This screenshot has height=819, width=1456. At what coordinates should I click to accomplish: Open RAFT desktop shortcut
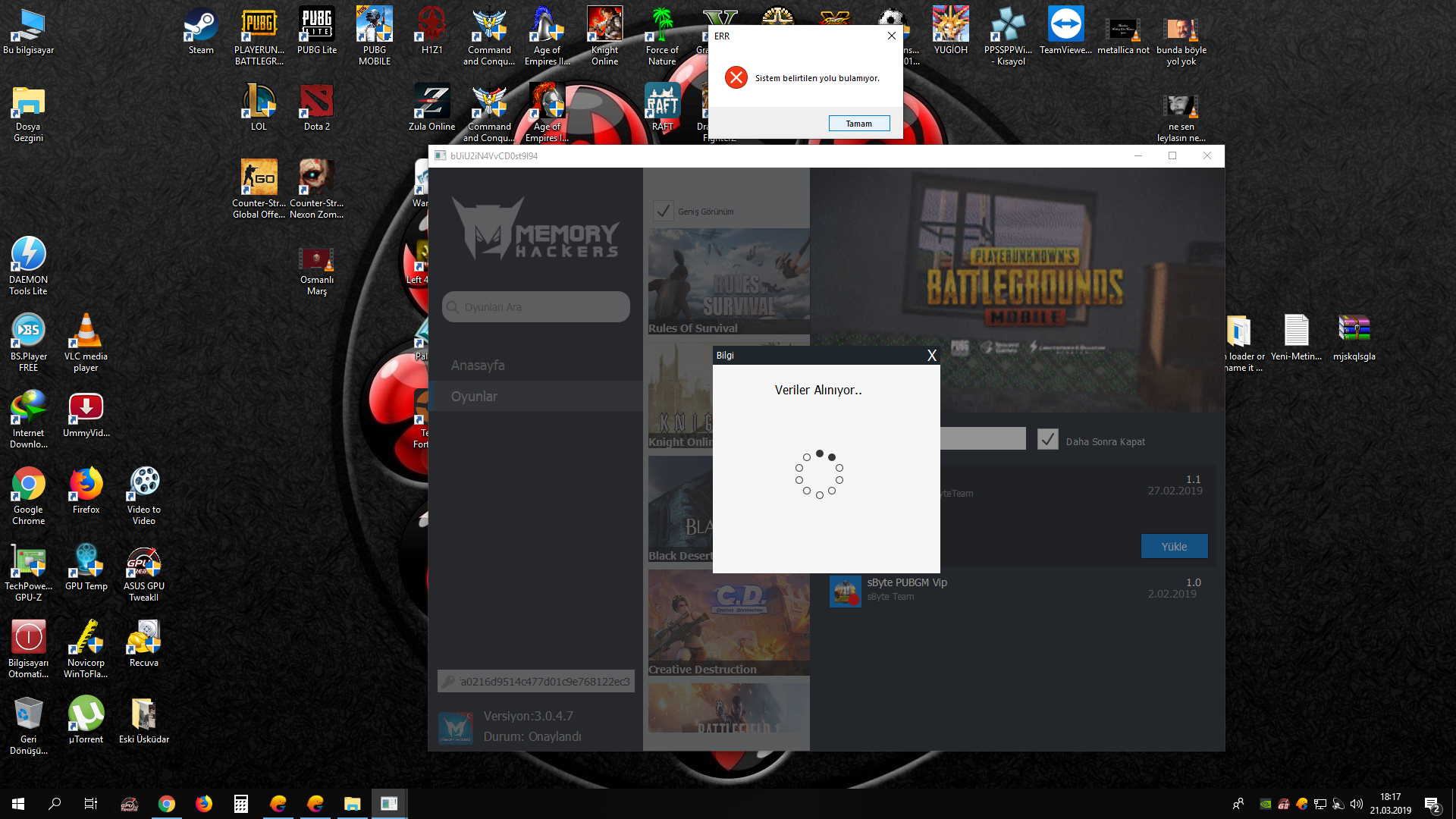(662, 108)
